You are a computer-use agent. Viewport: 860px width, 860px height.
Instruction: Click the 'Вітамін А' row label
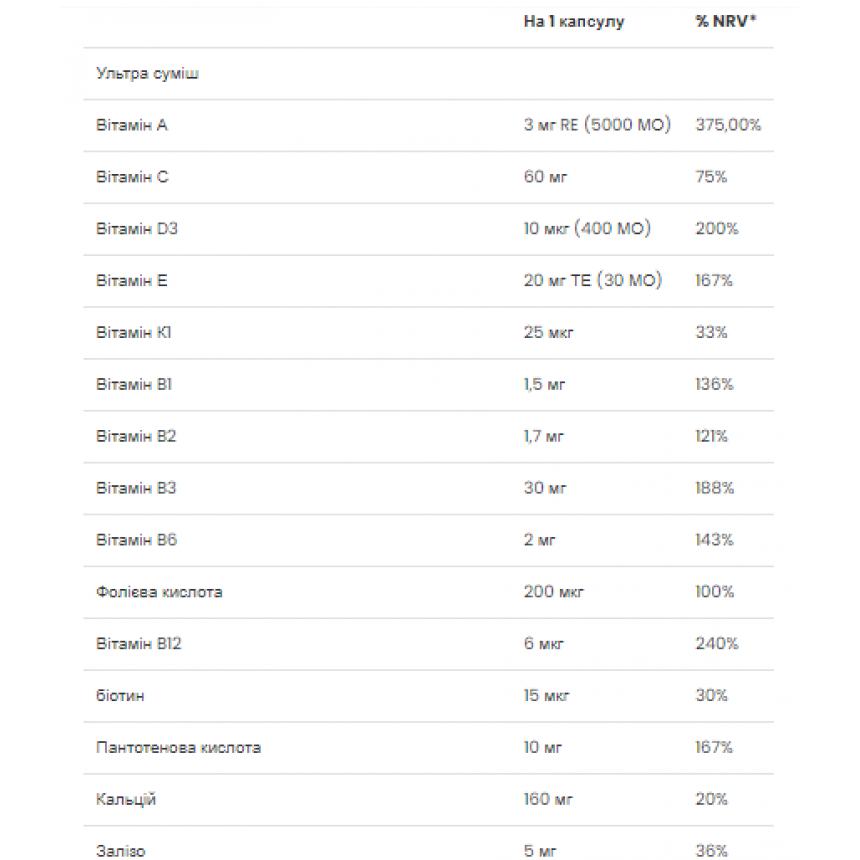click(x=132, y=125)
